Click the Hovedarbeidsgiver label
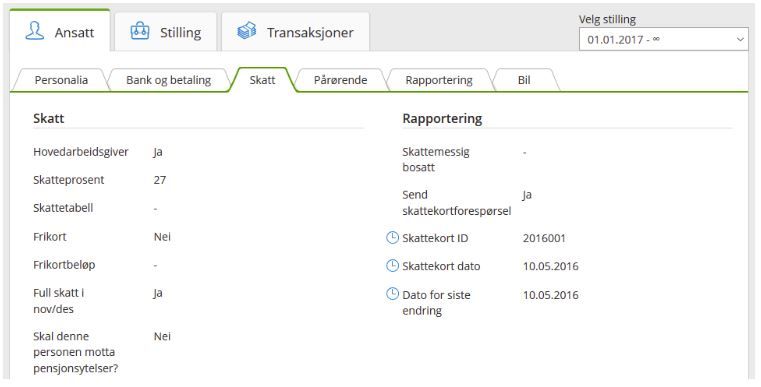This screenshot has height=387, width=761. tap(81, 151)
